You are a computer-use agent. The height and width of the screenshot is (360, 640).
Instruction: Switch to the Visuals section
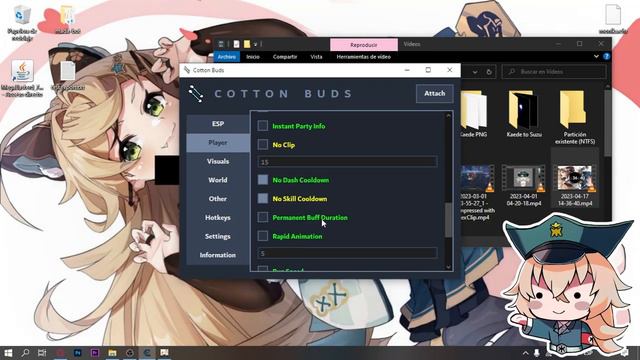click(218, 161)
